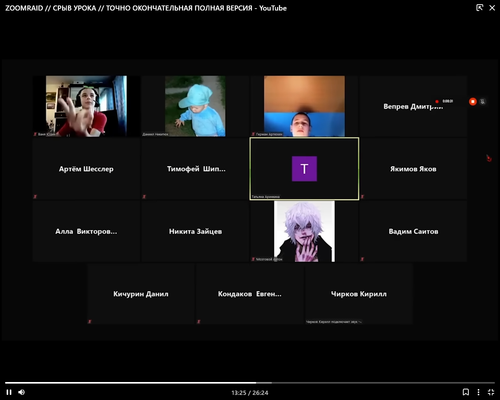This screenshot has height=400, width=500.
Task: Select the Кичурин Данил participant tile
Action: point(141,294)
